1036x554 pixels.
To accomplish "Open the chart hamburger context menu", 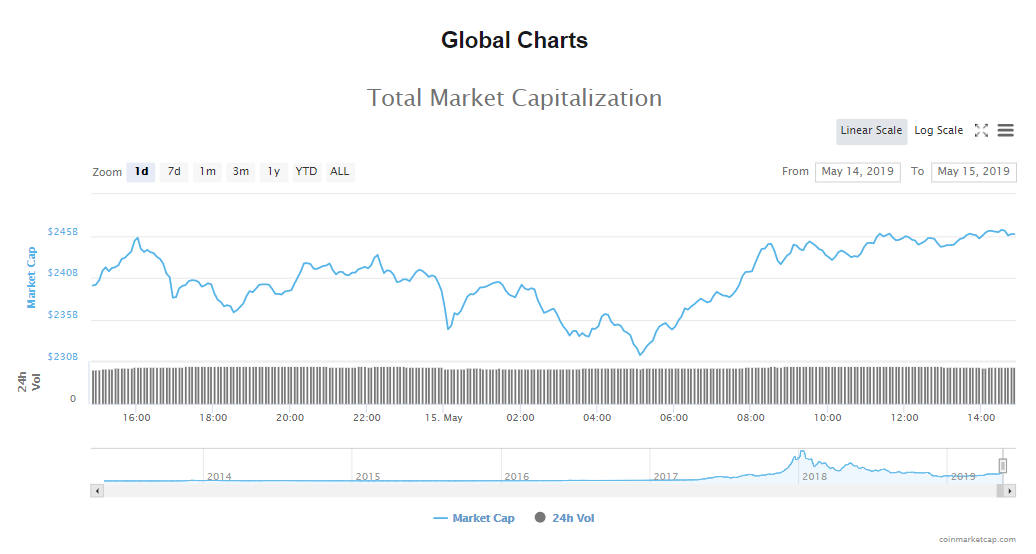I will pyautogui.click(x=1005, y=130).
